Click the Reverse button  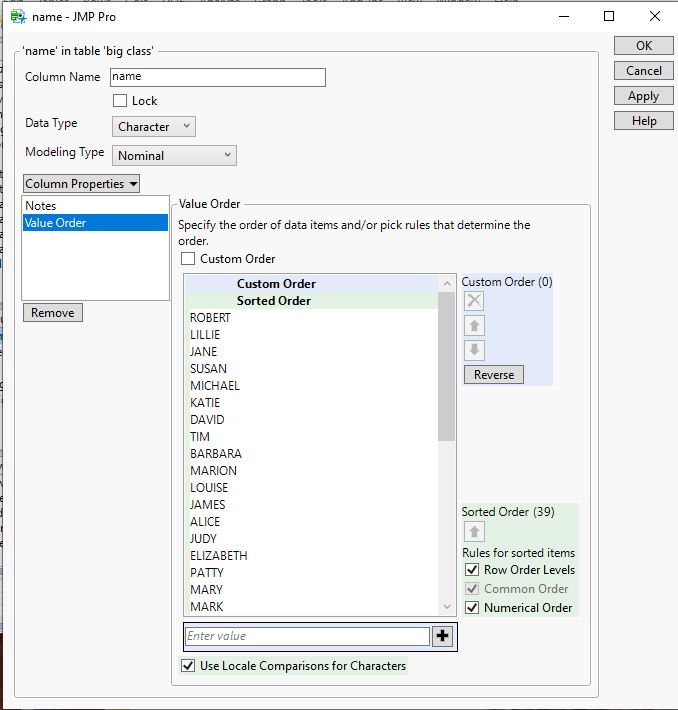[494, 375]
